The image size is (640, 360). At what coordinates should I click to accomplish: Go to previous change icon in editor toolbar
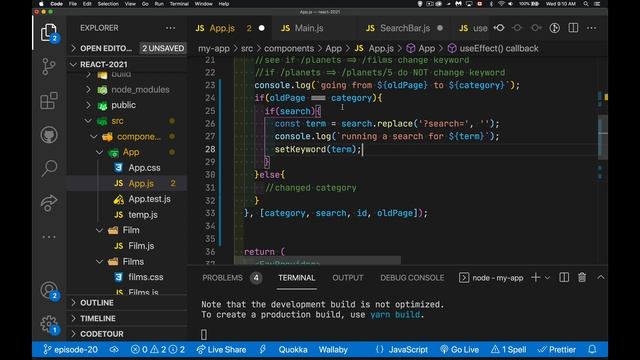click(x=499, y=28)
